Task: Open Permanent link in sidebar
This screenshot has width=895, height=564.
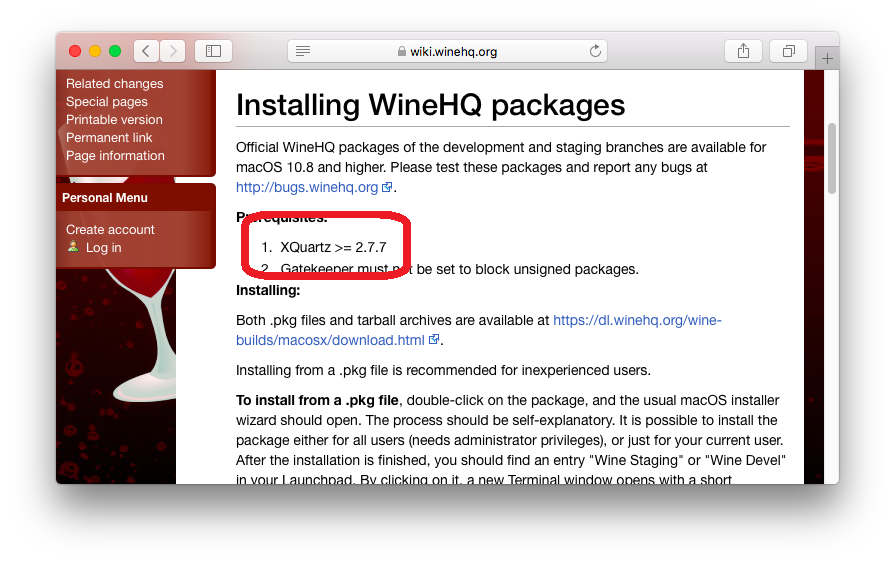Action: click(109, 138)
